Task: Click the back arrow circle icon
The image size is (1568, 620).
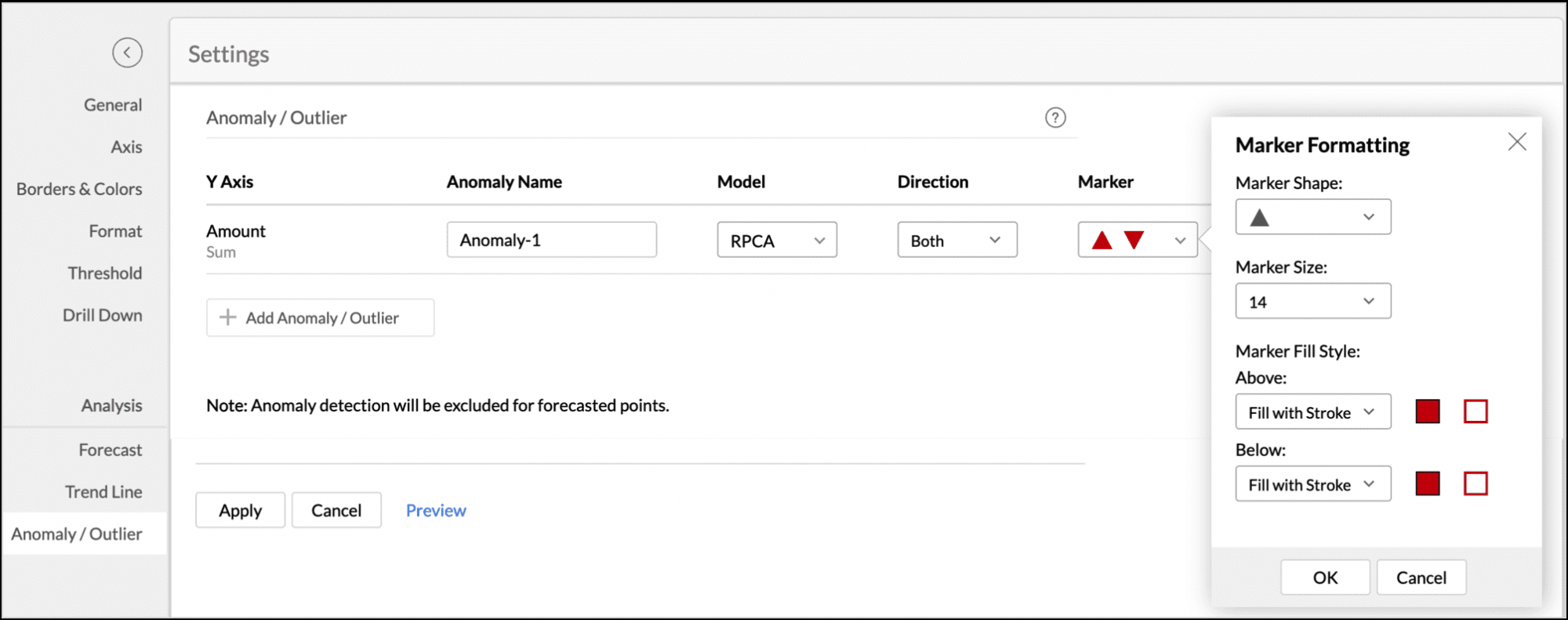Action: [127, 53]
